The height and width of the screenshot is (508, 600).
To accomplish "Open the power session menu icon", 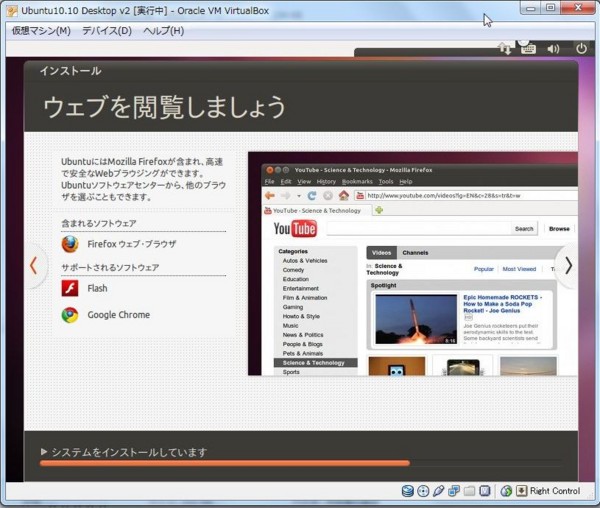I will pos(581,49).
